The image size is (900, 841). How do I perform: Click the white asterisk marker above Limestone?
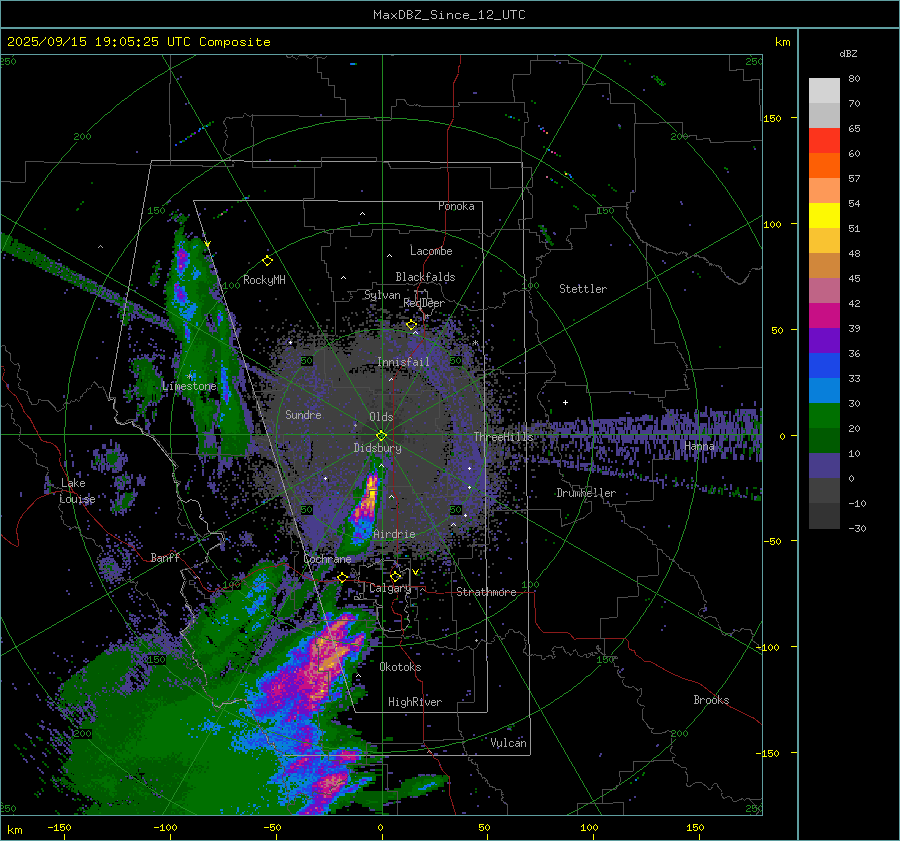[190, 377]
